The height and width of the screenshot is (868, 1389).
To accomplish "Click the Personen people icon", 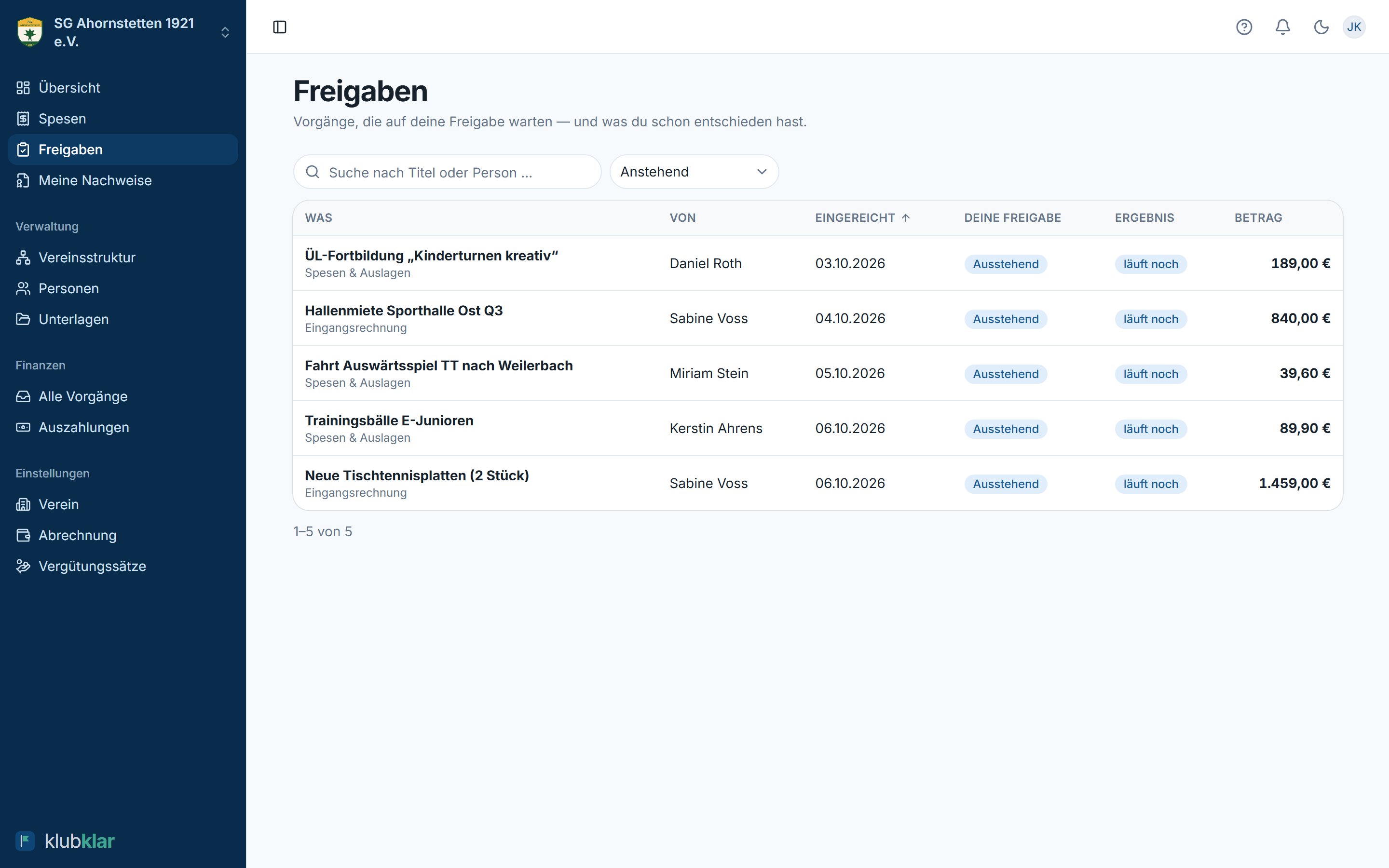I will pyautogui.click(x=23, y=289).
